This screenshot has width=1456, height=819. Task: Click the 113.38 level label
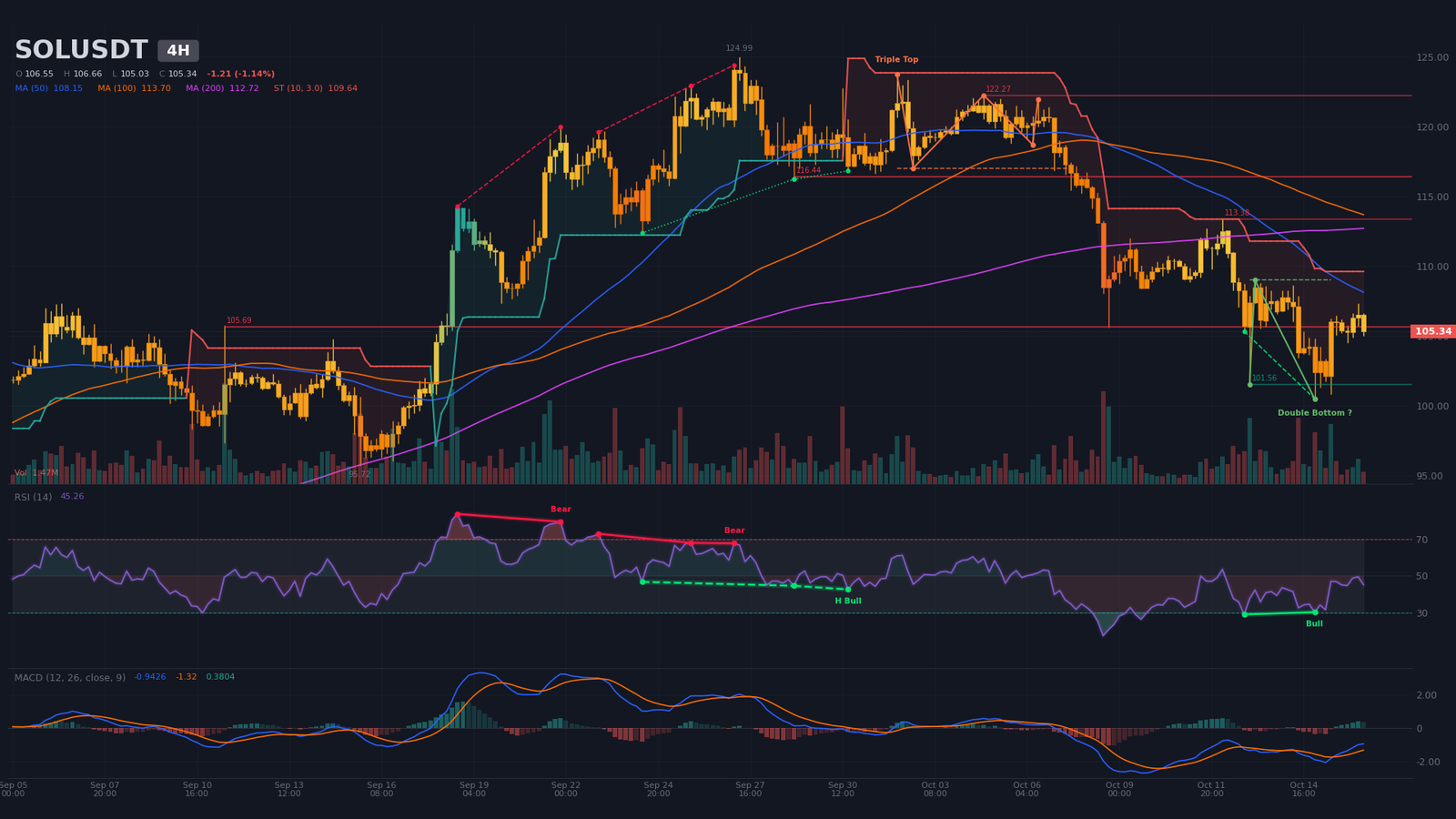click(x=1237, y=213)
